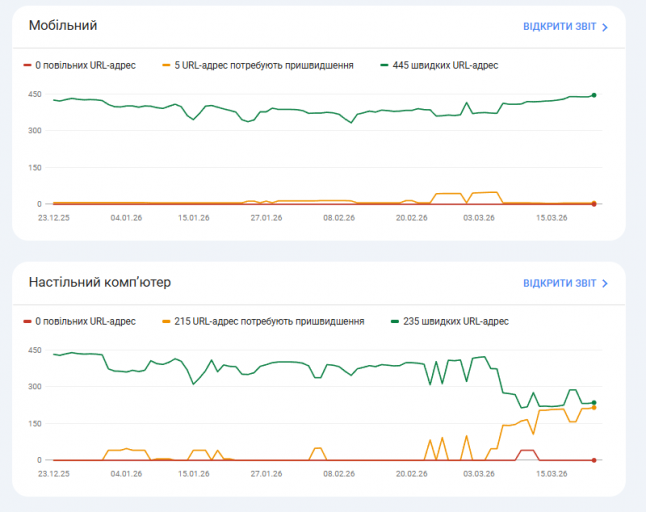The width and height of the screenshot is (646, 512).
Task: Click the green endpoint dot on Mobile chart
Action: tap(594, 95)
